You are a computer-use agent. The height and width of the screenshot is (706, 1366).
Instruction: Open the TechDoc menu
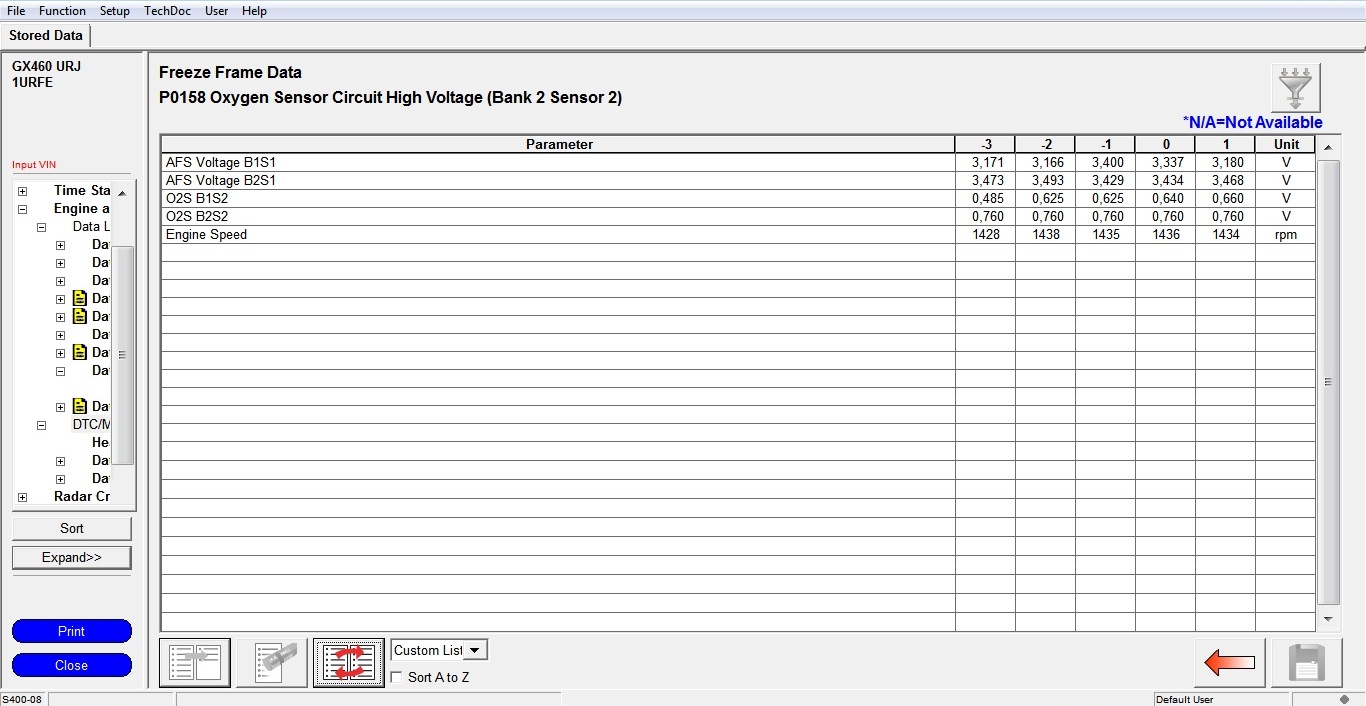click(167, 11)
